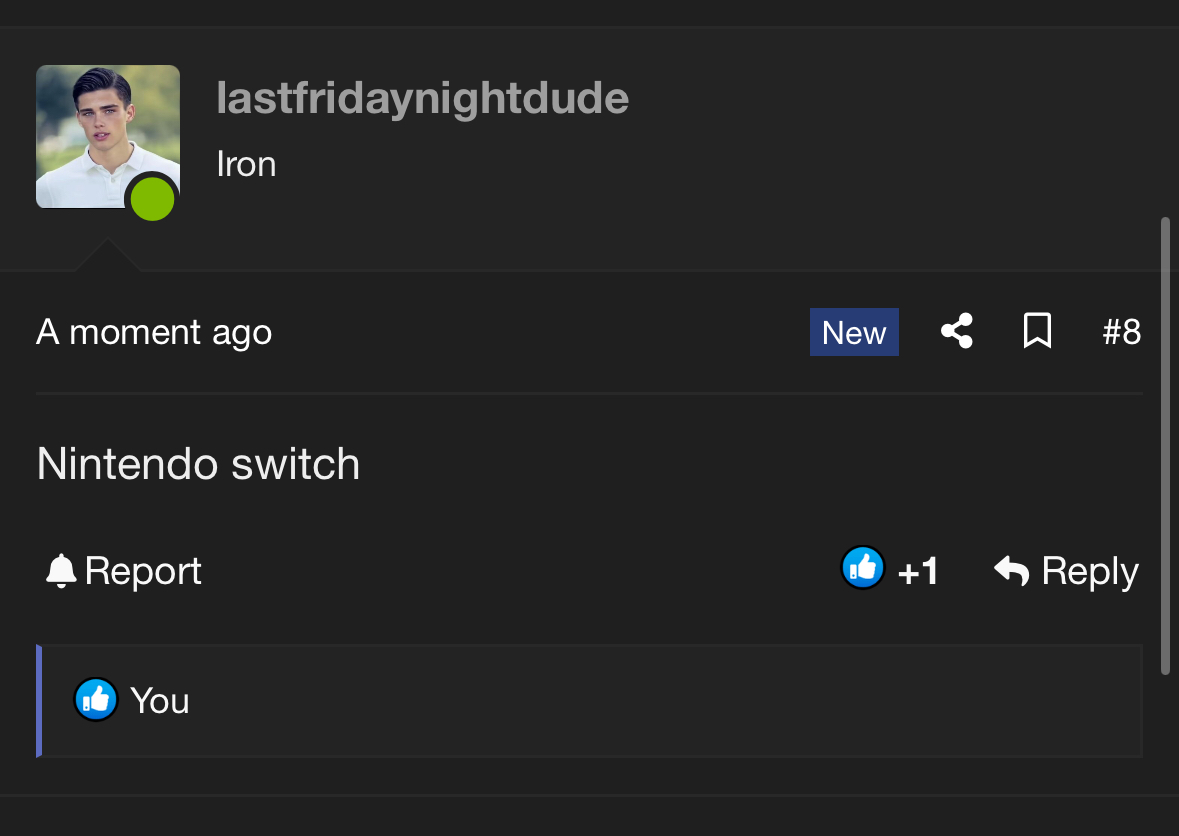Click the "Reply" text button
Screen dimensions: 1179x836
1090,571
